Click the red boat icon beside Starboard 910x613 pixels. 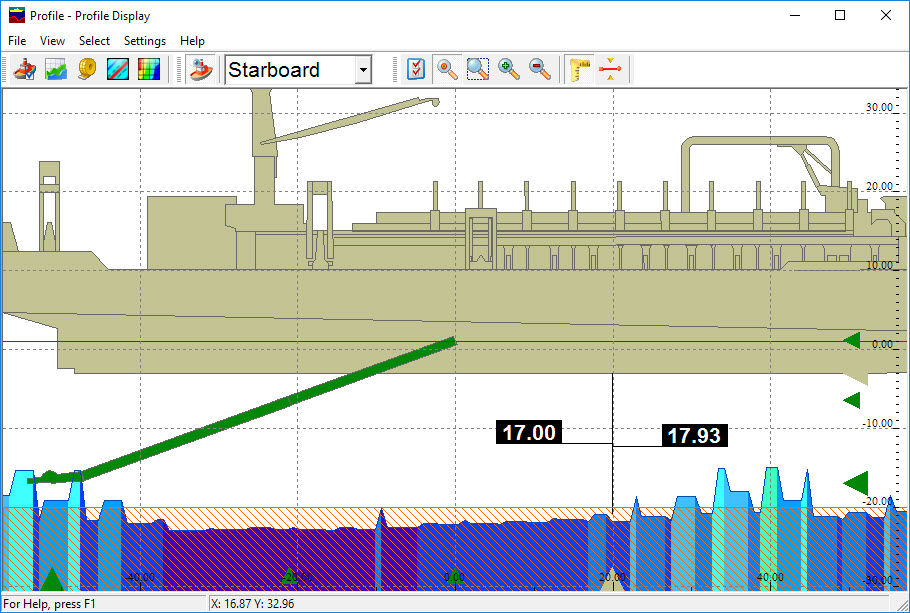pyautogui.click(x=202, y=70)
